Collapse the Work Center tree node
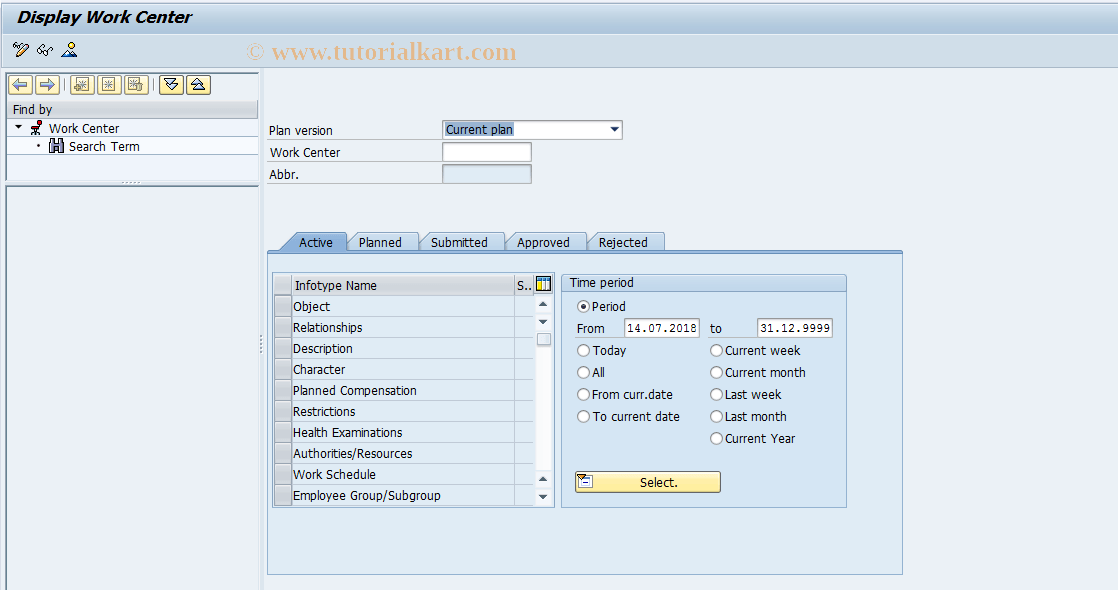Screen dimensions: 1118x590 coord(19,128)
